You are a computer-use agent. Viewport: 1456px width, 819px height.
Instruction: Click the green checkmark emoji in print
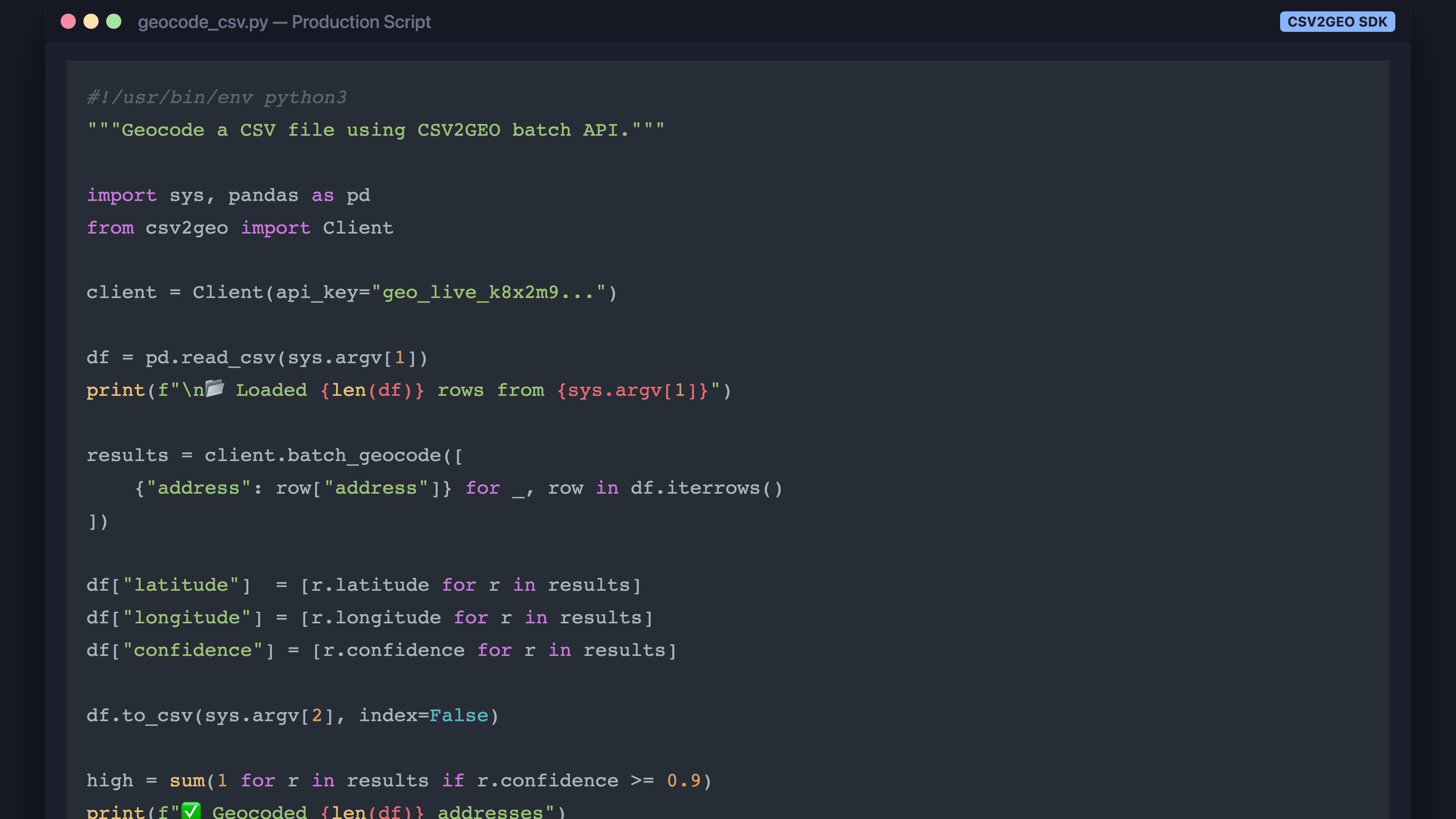[191, 811]
